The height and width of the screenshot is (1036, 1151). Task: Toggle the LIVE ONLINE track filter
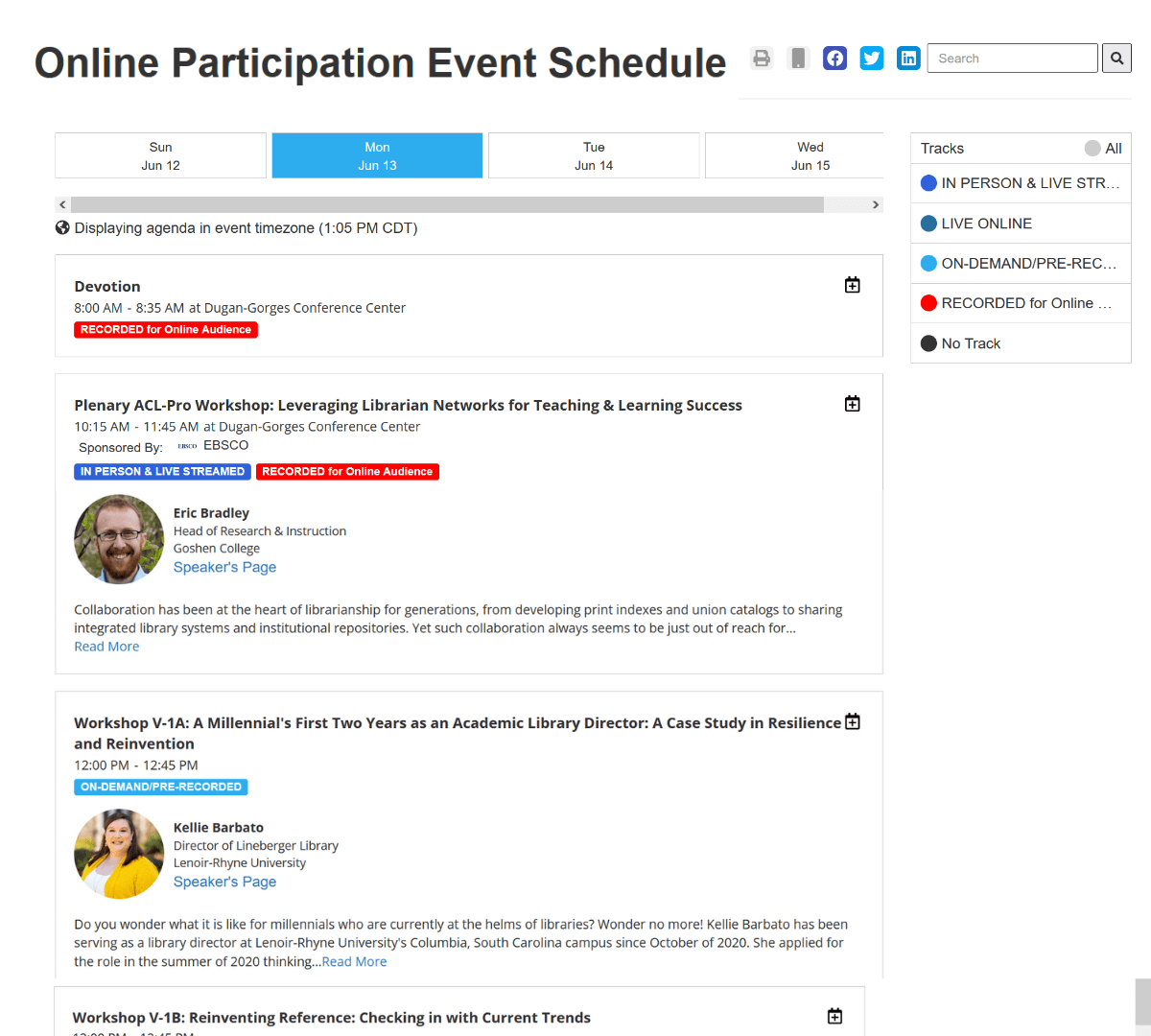[x=986, y=224]
